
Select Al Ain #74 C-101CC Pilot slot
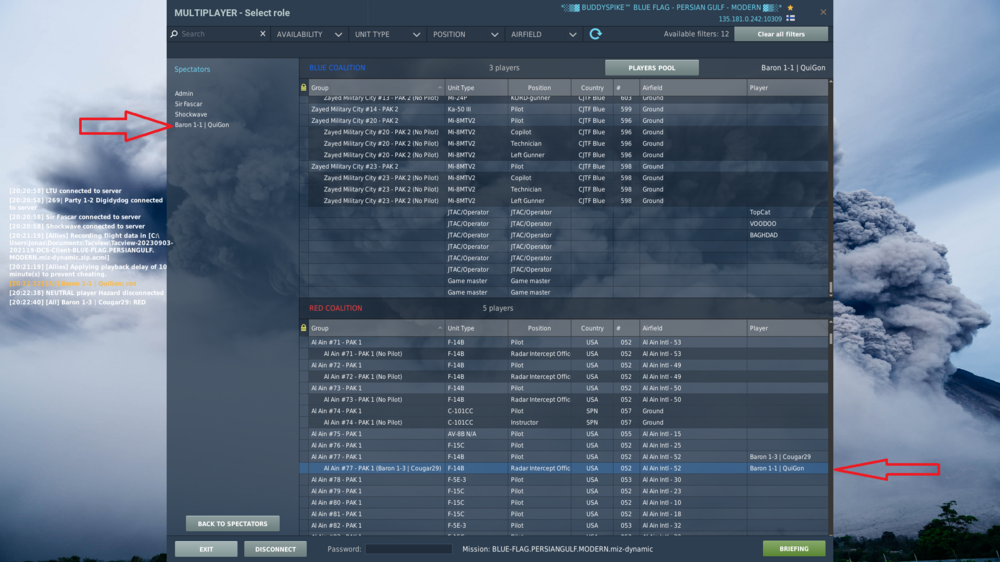[564, 411]
